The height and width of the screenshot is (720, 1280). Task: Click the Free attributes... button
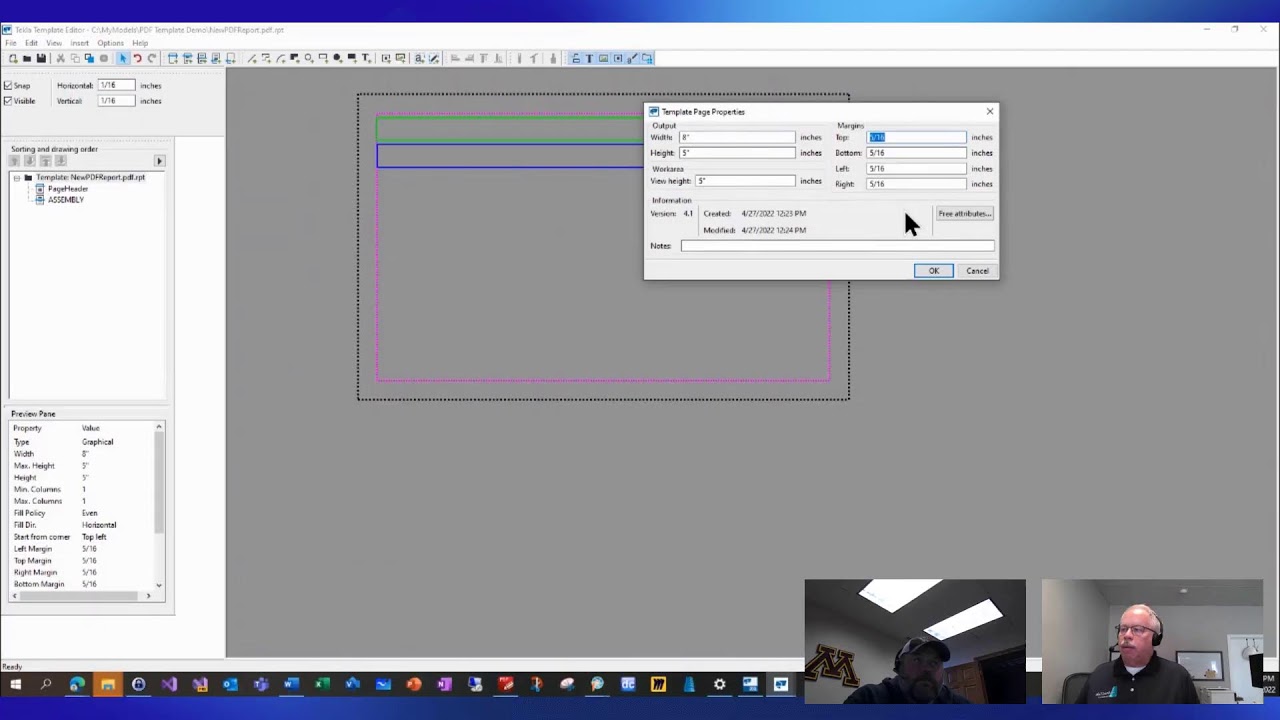coord(964,214)
